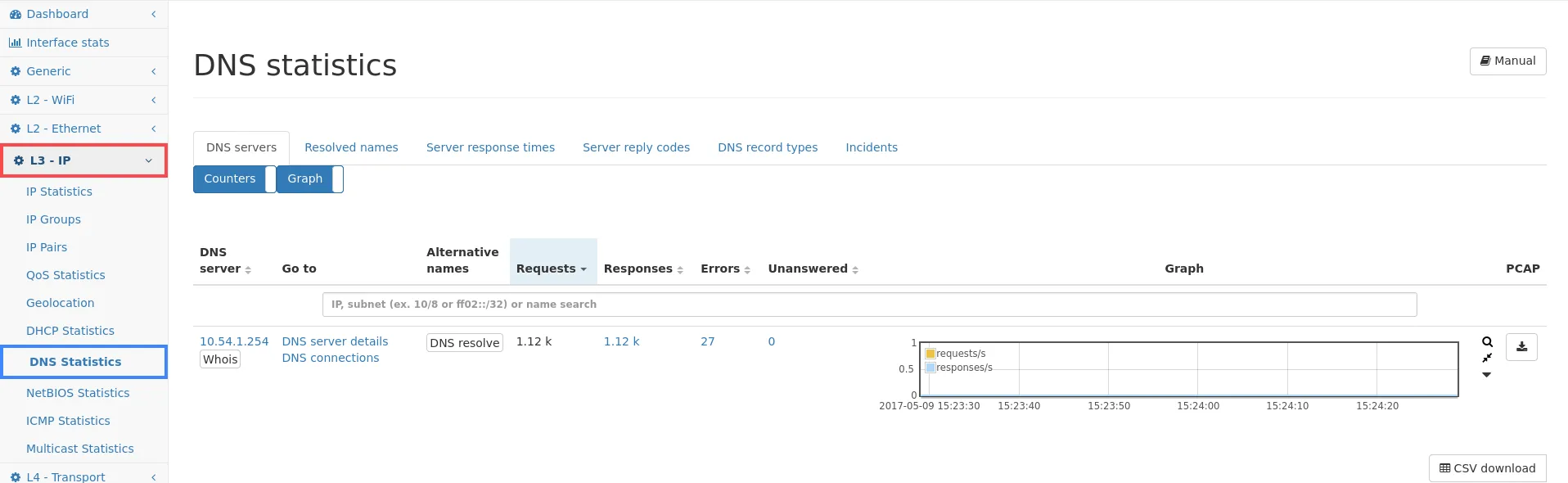Click inside the requests/responses graph area
This screenshot has width=1568, height=483.
pyautogui.click(x=1189, y=369)
